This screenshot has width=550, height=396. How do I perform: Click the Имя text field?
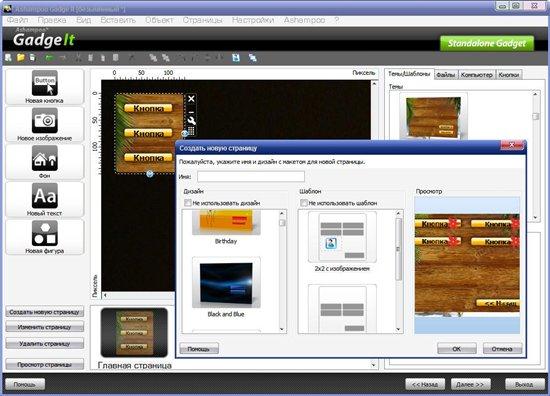pyautogui.click(x=251, y=176)
